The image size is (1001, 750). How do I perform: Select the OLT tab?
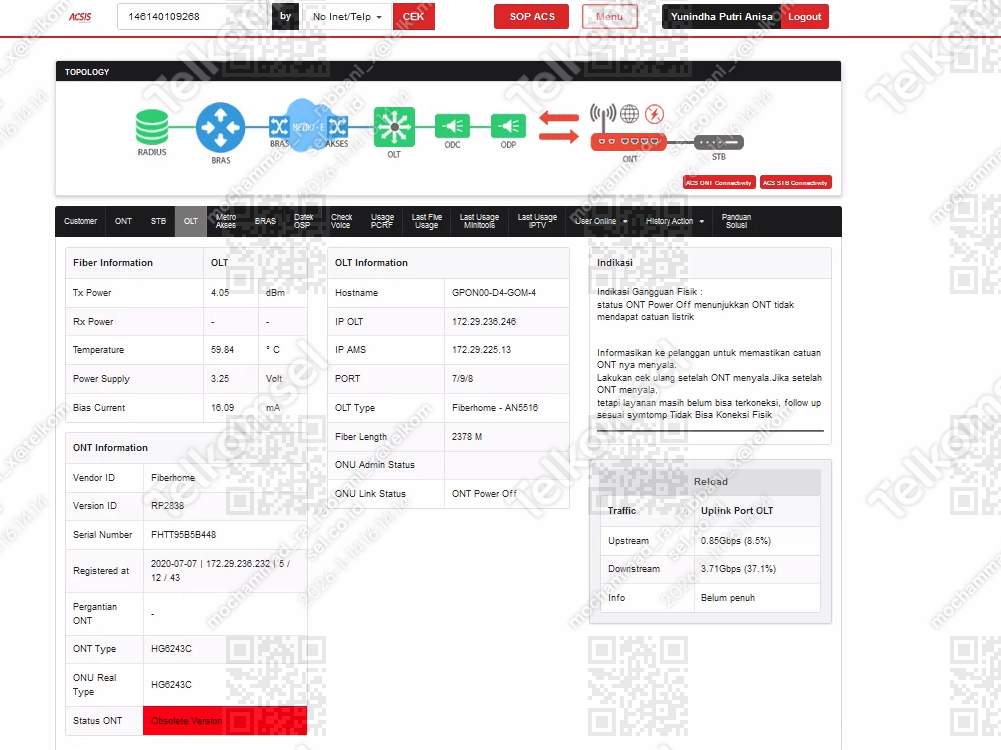[191, 221]
